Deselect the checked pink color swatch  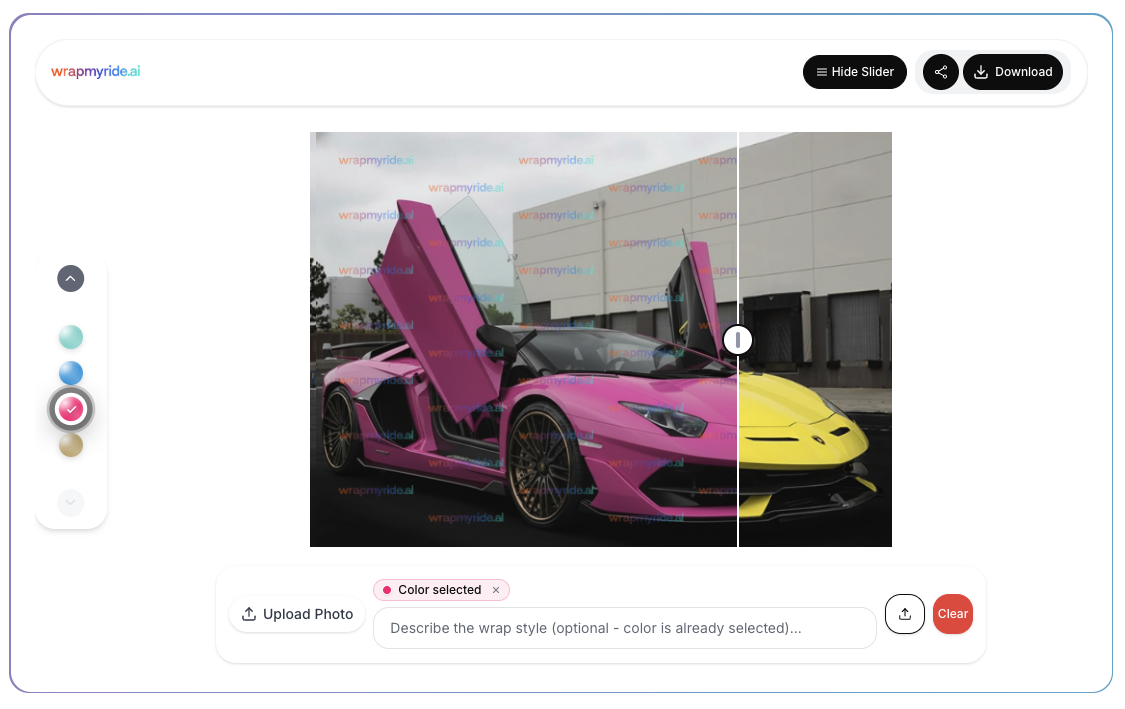click(x=71, y=409)
